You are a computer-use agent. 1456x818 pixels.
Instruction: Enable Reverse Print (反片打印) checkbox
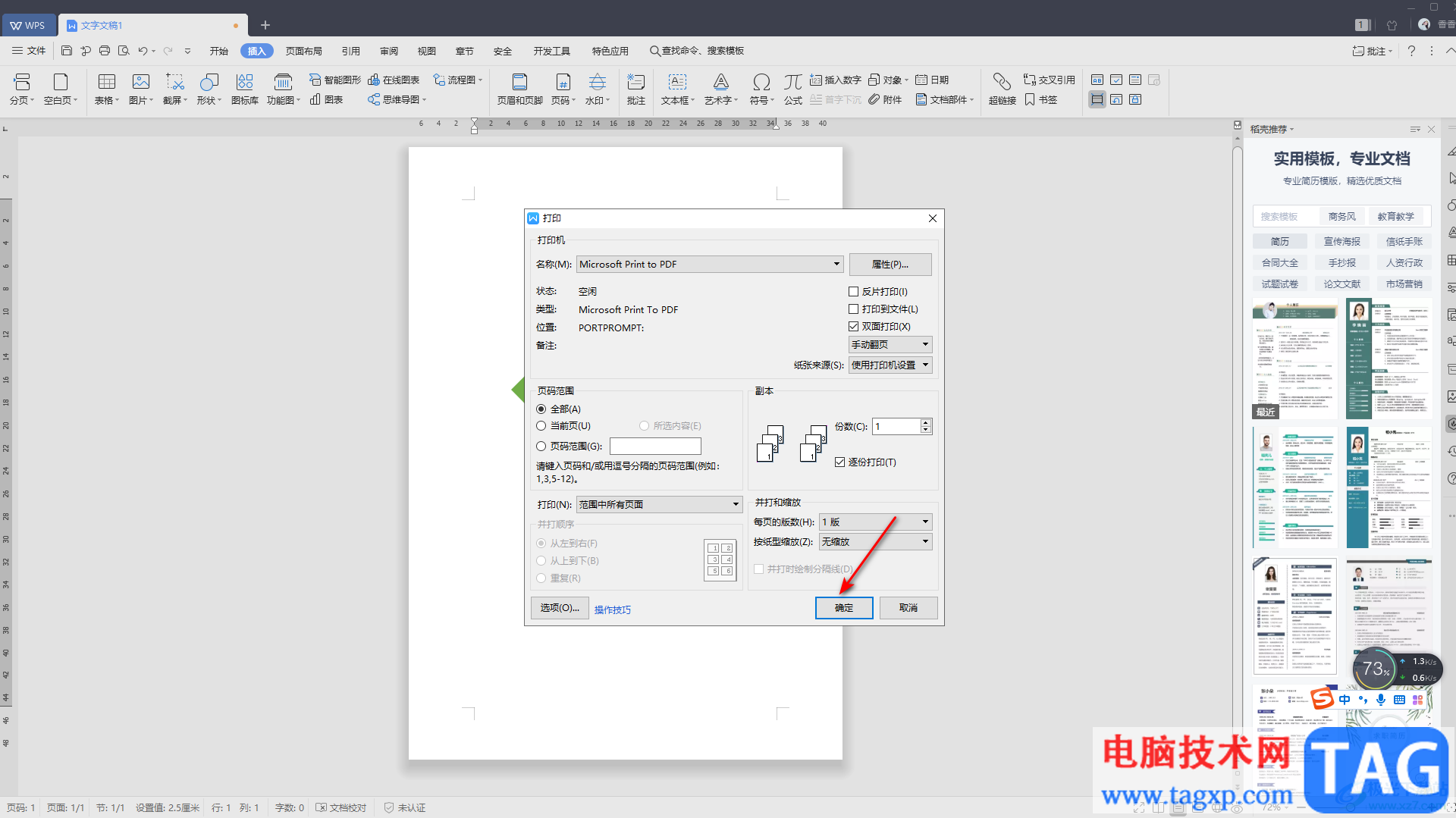click(853, 291)
